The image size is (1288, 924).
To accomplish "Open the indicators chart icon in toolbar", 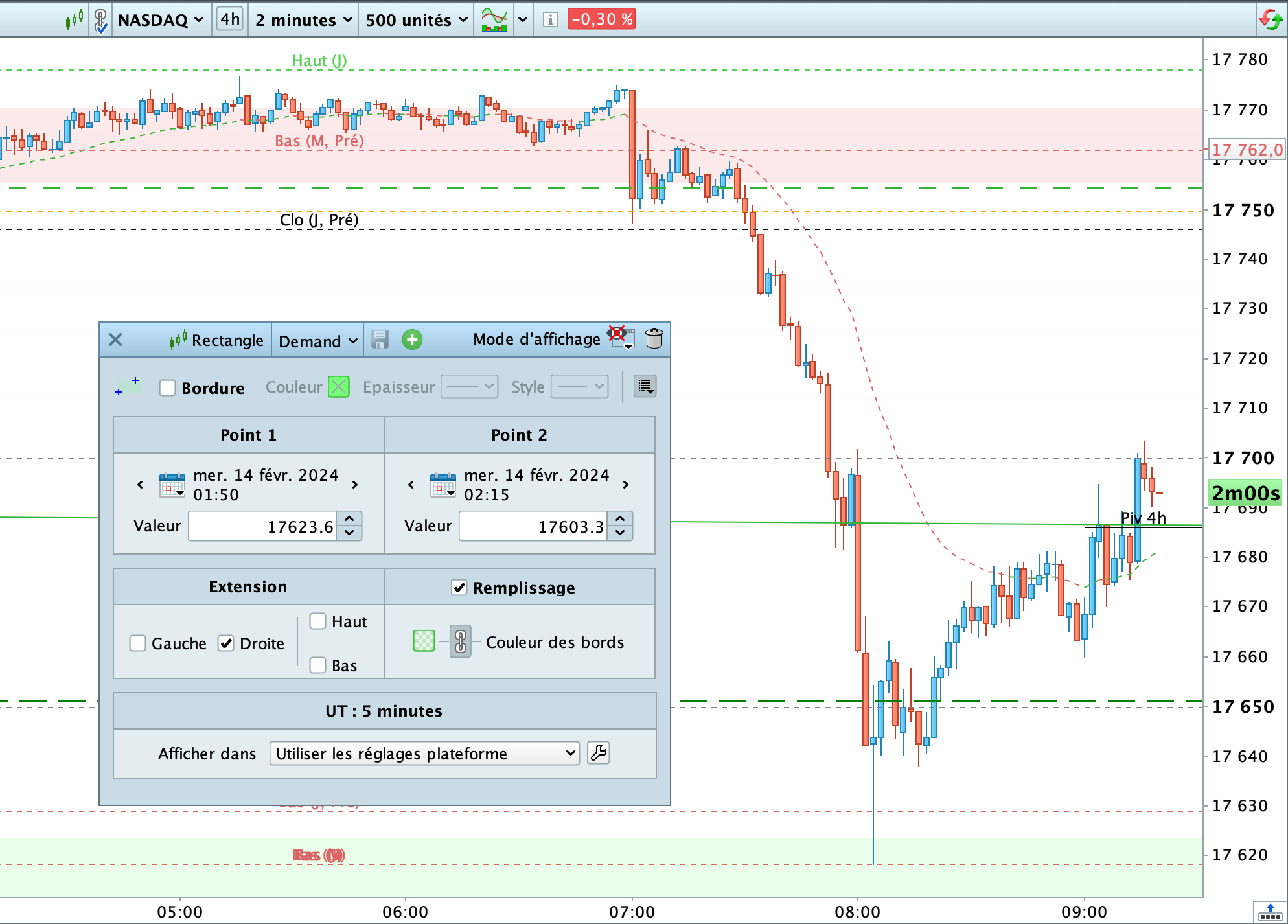I will pyautogui.click(x=494, y=19).
